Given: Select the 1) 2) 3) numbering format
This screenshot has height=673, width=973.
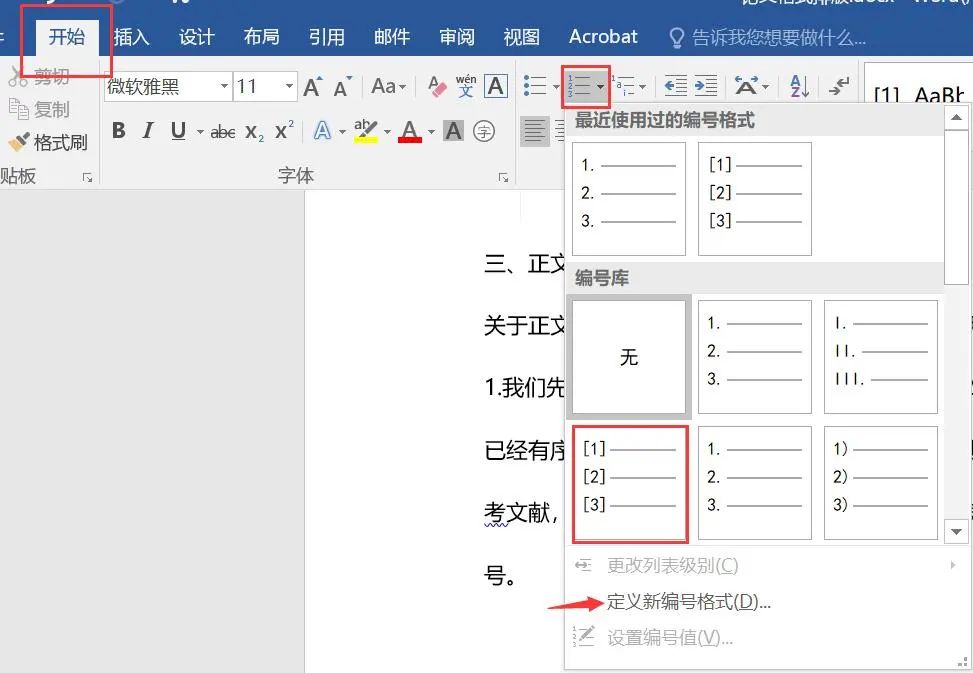Looking at the screenshot, I should coord(881,483).
